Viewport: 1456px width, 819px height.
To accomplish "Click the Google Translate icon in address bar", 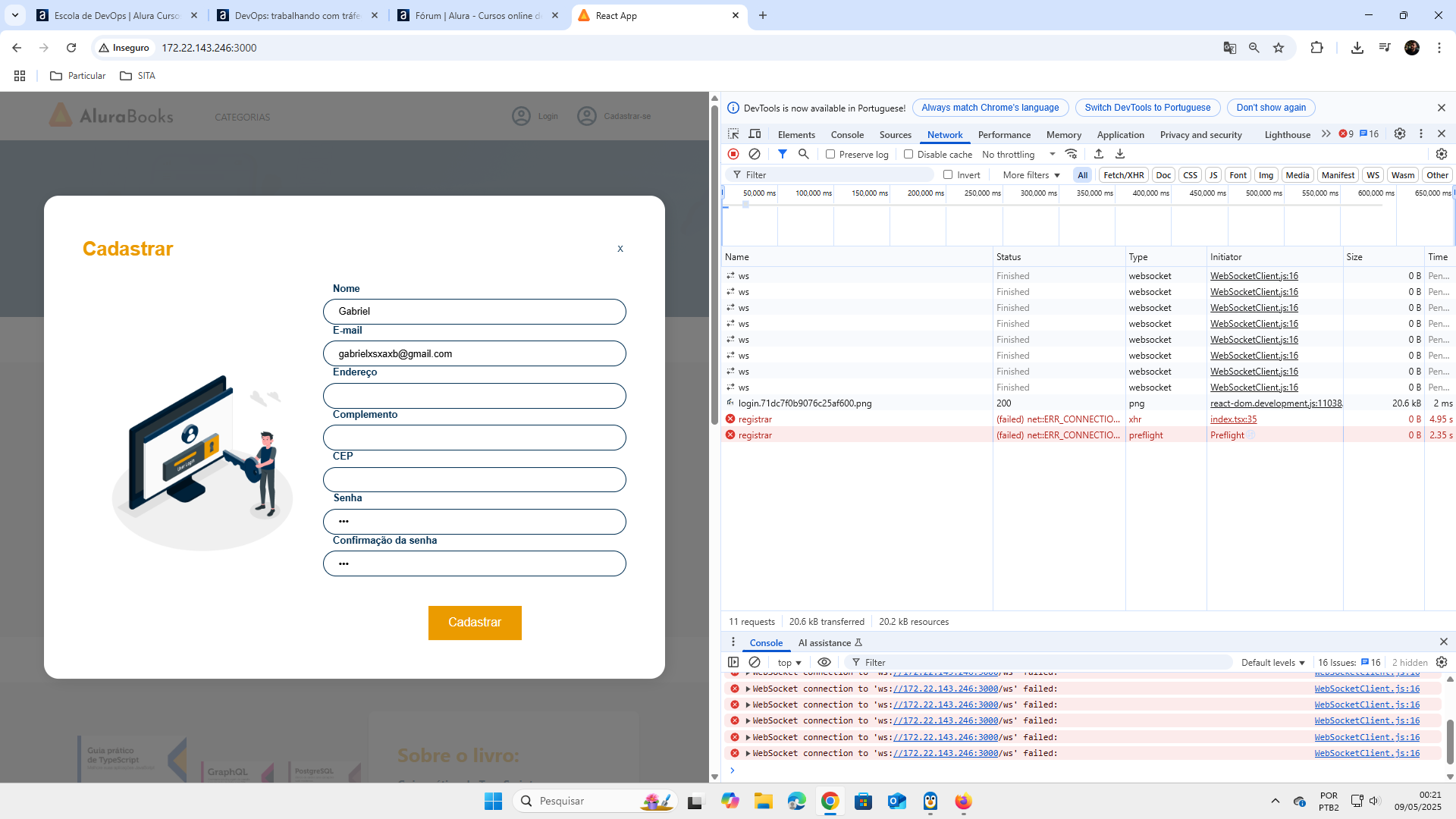I will pos(1230,48).
